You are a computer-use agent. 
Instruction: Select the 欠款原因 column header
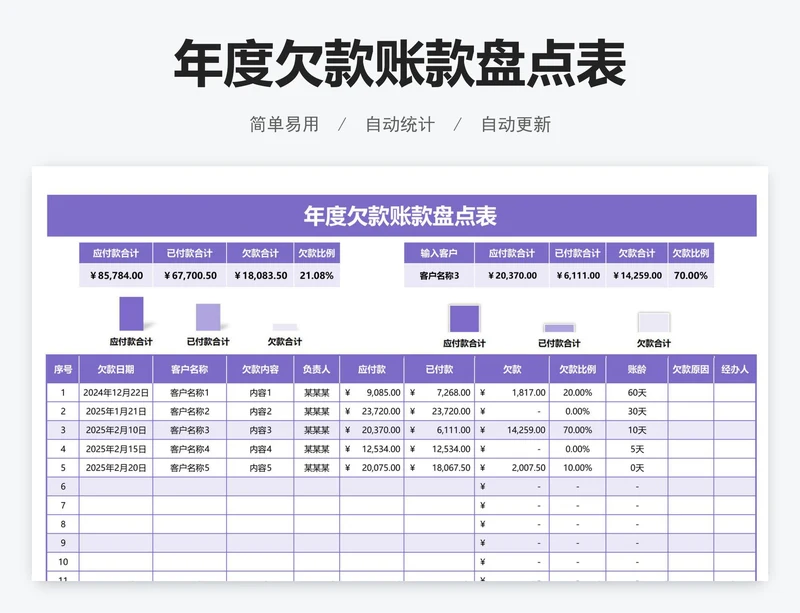coord(691,369)
